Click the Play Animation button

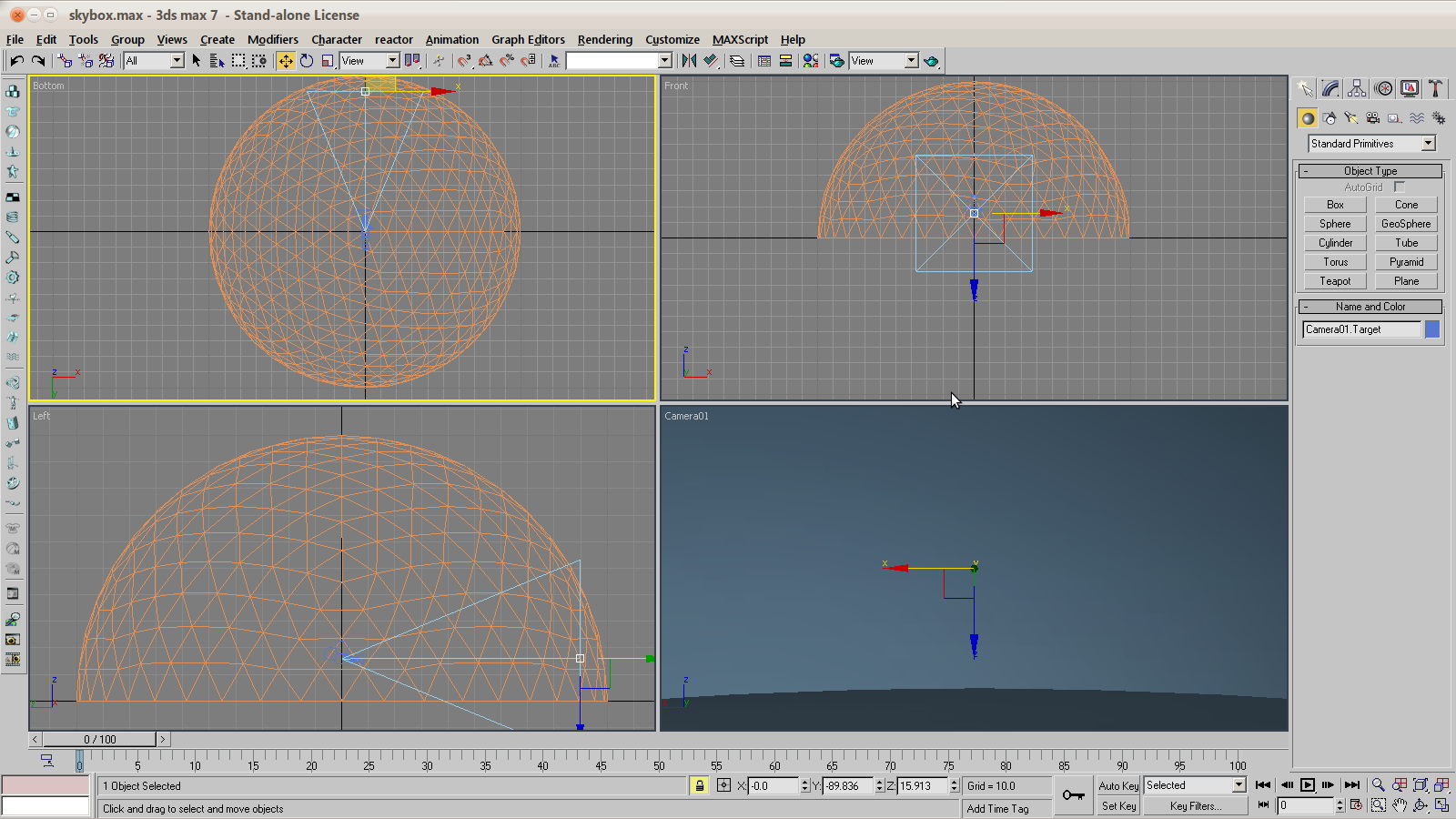click(1308, 785)
